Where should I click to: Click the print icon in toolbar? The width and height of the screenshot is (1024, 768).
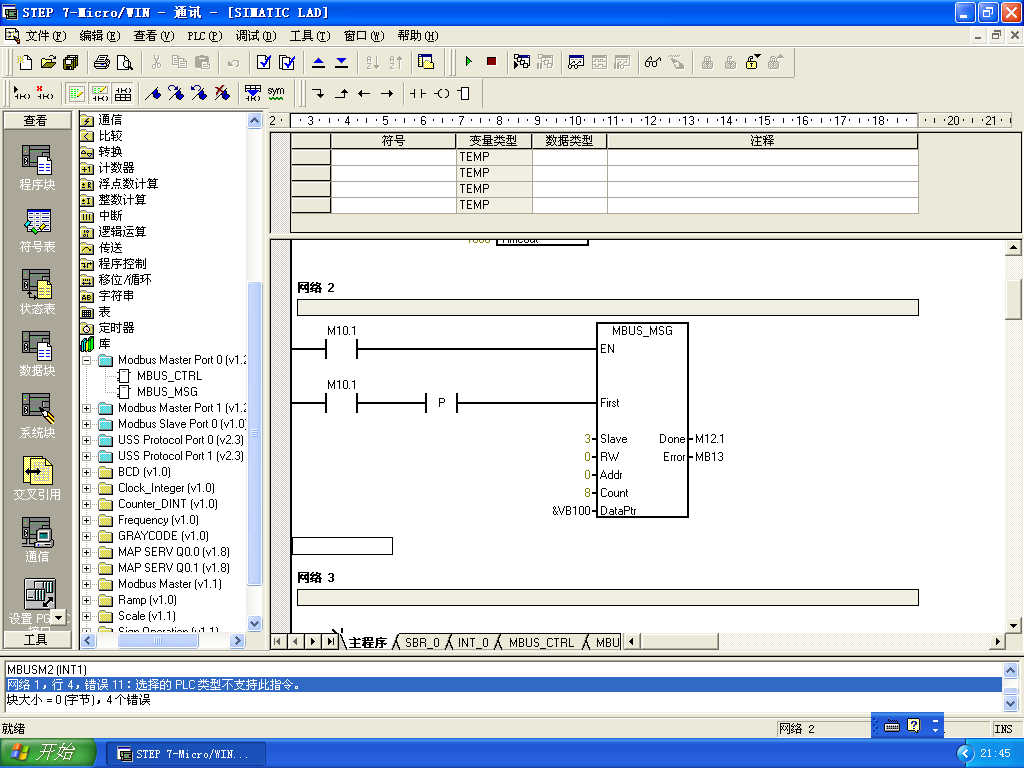tap(101, 62)
